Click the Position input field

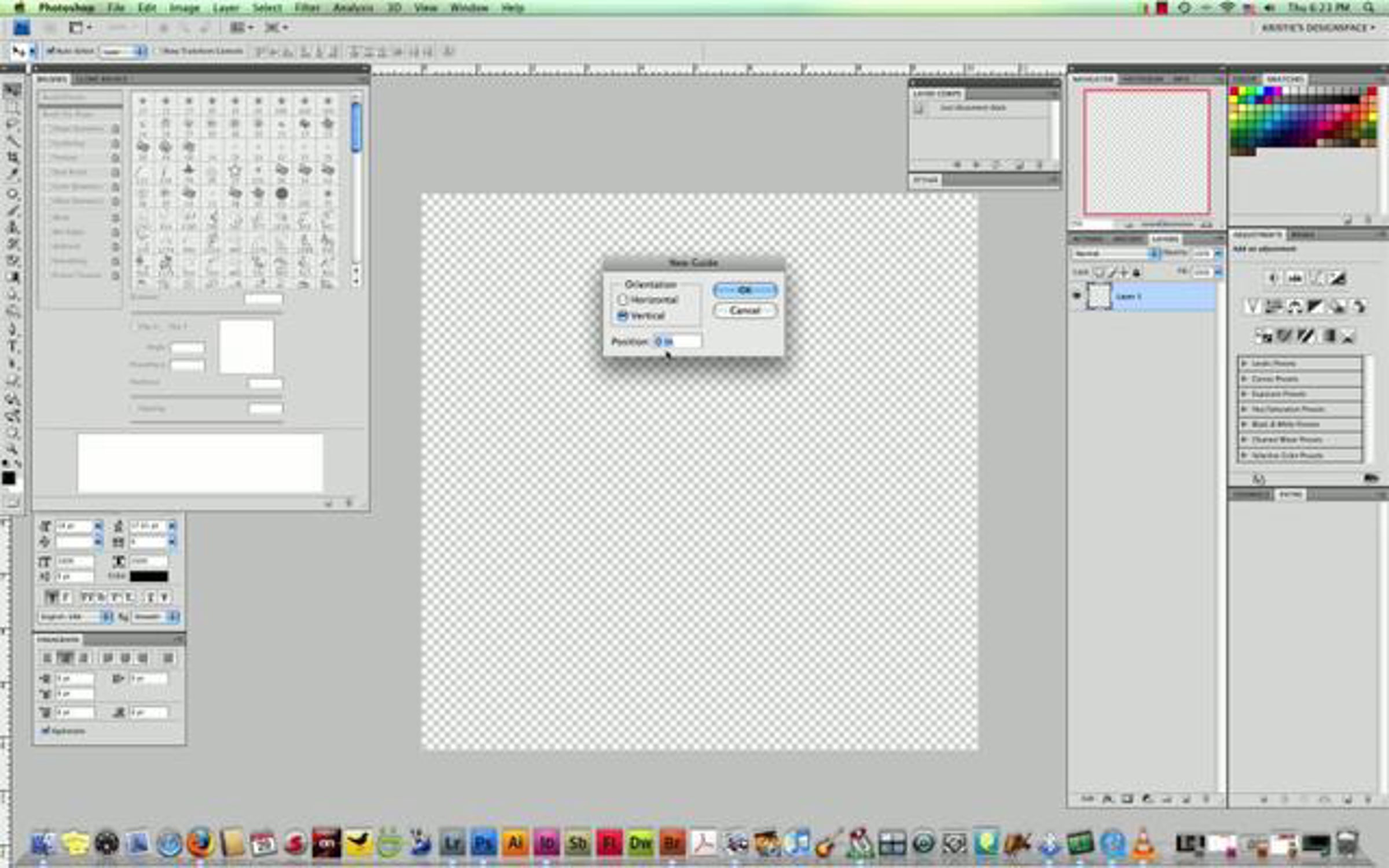(x=678, y=341)
